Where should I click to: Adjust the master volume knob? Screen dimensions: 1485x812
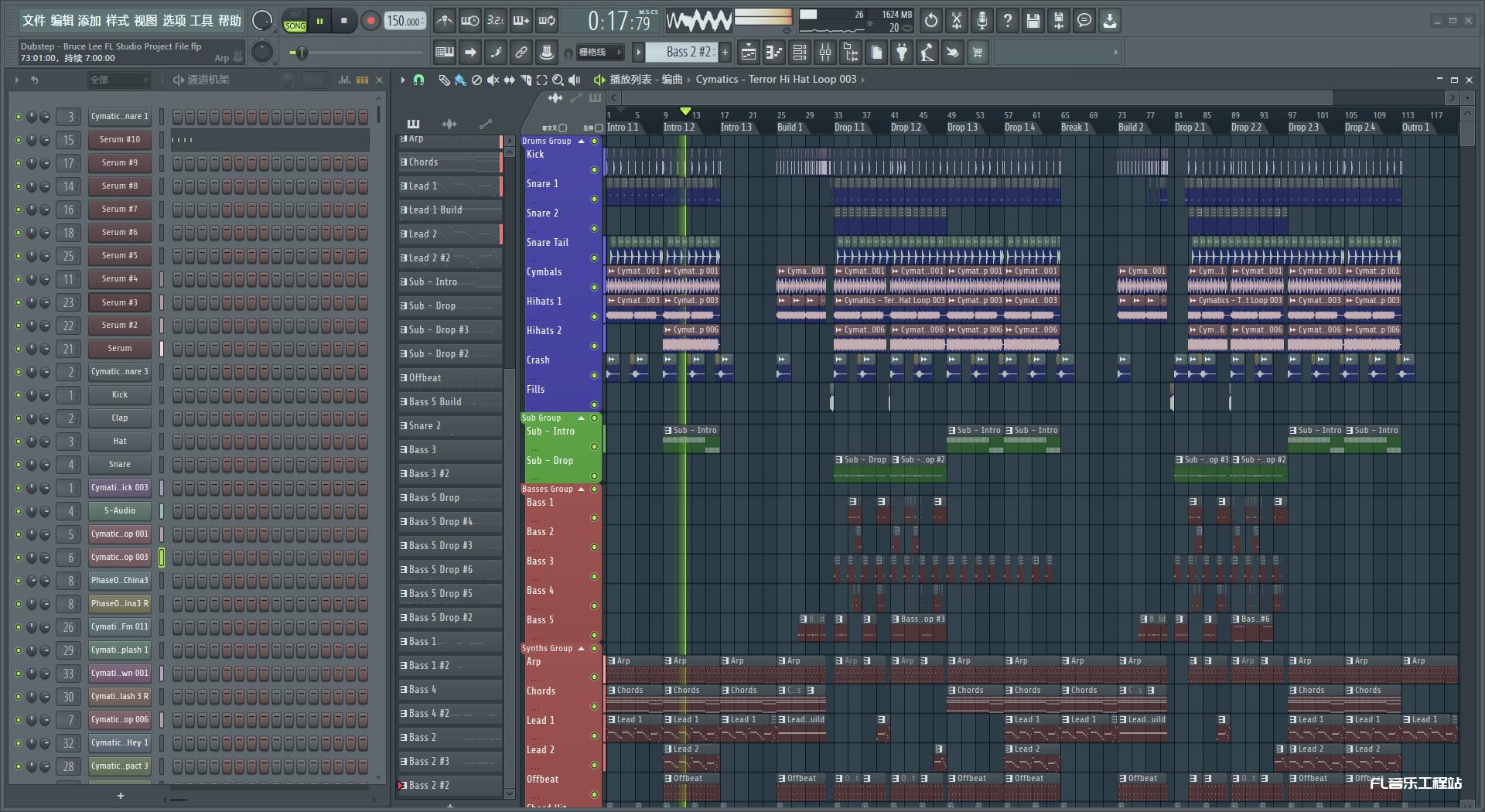[x=263, y=21]
